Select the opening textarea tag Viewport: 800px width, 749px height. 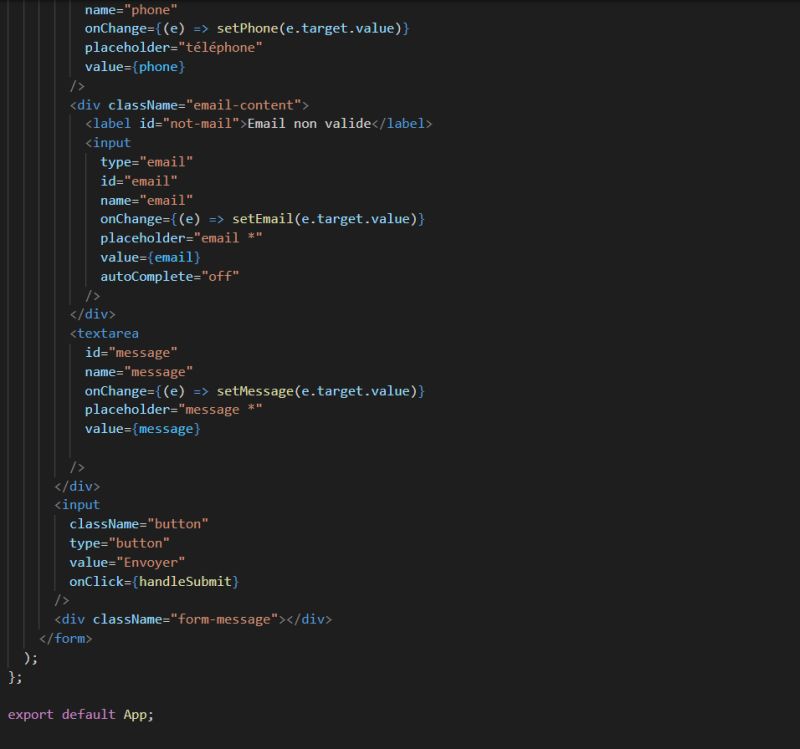(103, 332)
